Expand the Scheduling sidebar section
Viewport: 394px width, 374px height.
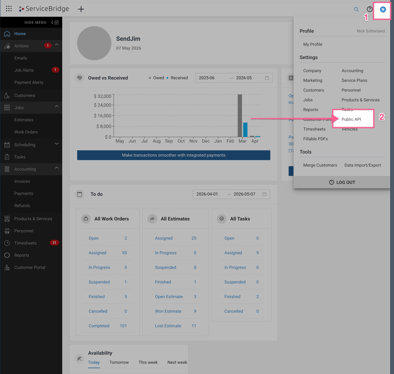[57, 144]
